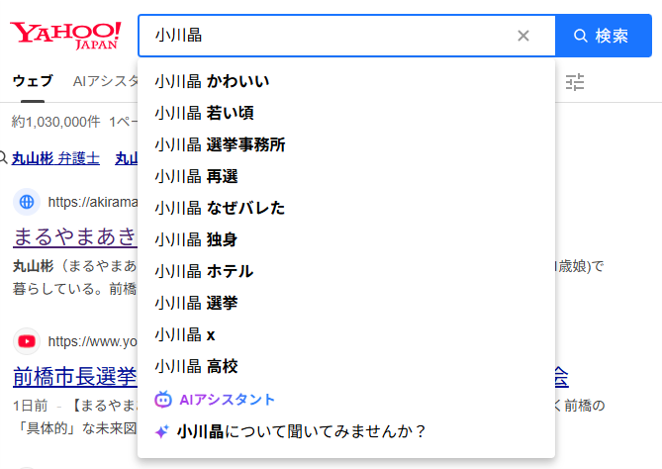Clear the search box with the X icon
The height and width of the screenshot is (469, 662).
click(523, 36)
